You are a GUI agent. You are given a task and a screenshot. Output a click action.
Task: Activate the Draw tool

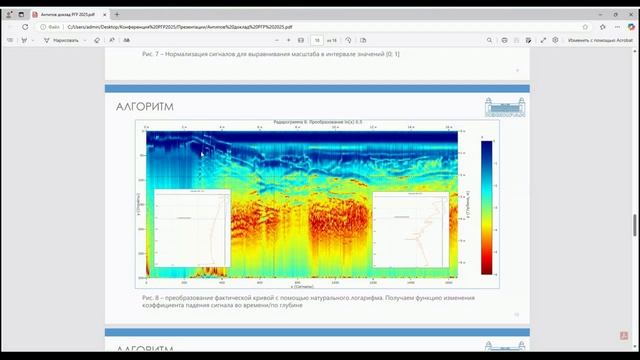click(61, 40)
